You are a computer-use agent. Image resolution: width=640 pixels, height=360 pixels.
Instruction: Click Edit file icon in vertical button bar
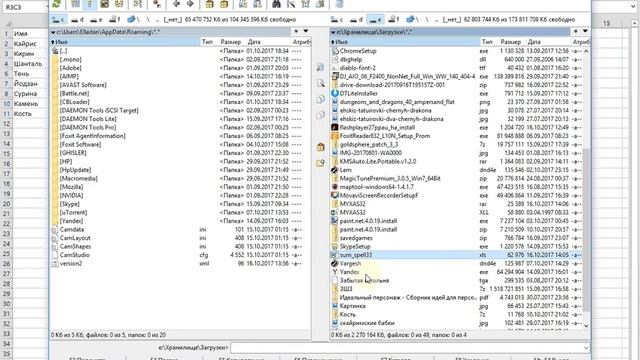click(x=320, y=83)
